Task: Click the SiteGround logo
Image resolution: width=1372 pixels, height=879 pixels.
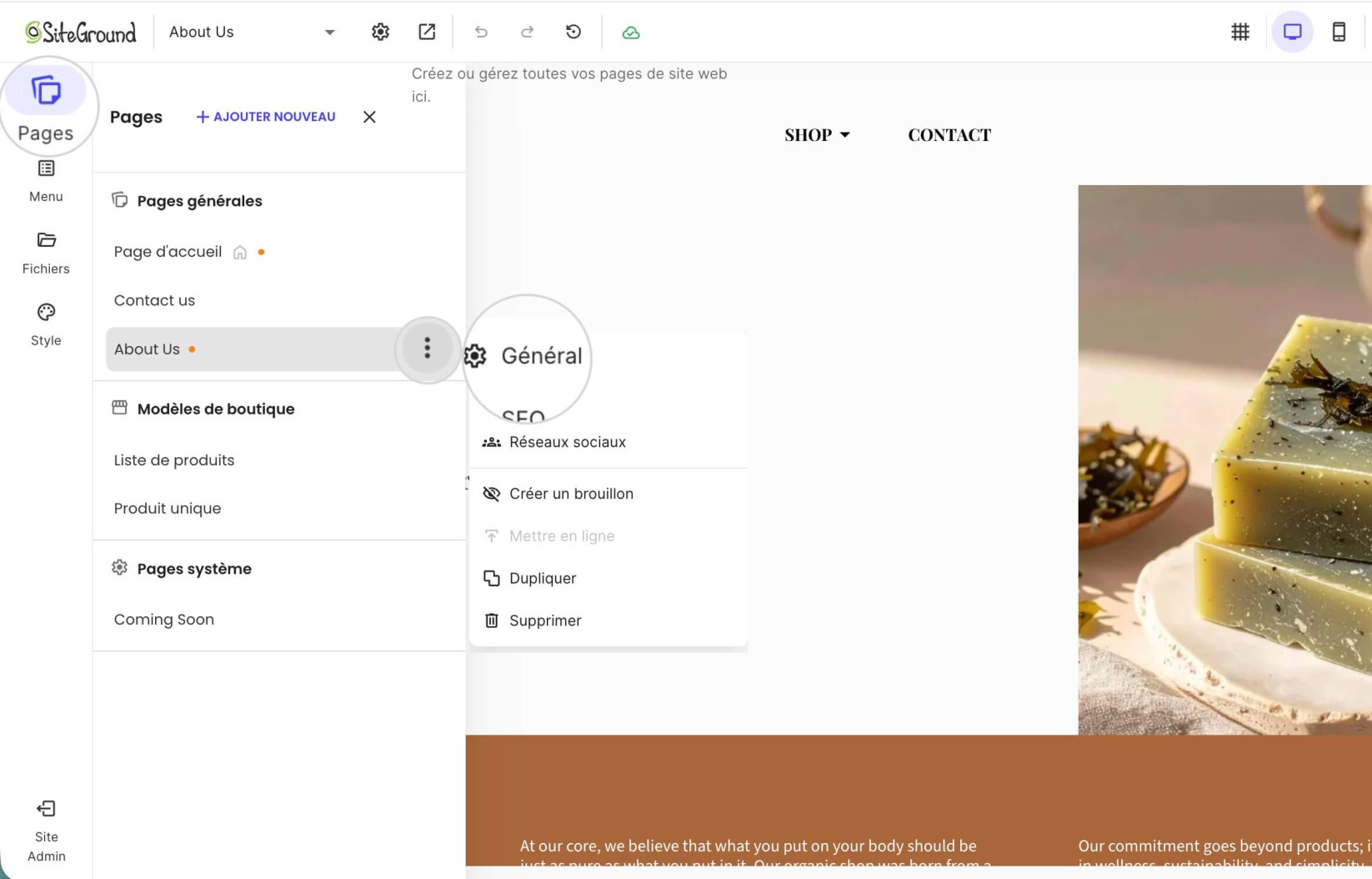Action: 81,32
